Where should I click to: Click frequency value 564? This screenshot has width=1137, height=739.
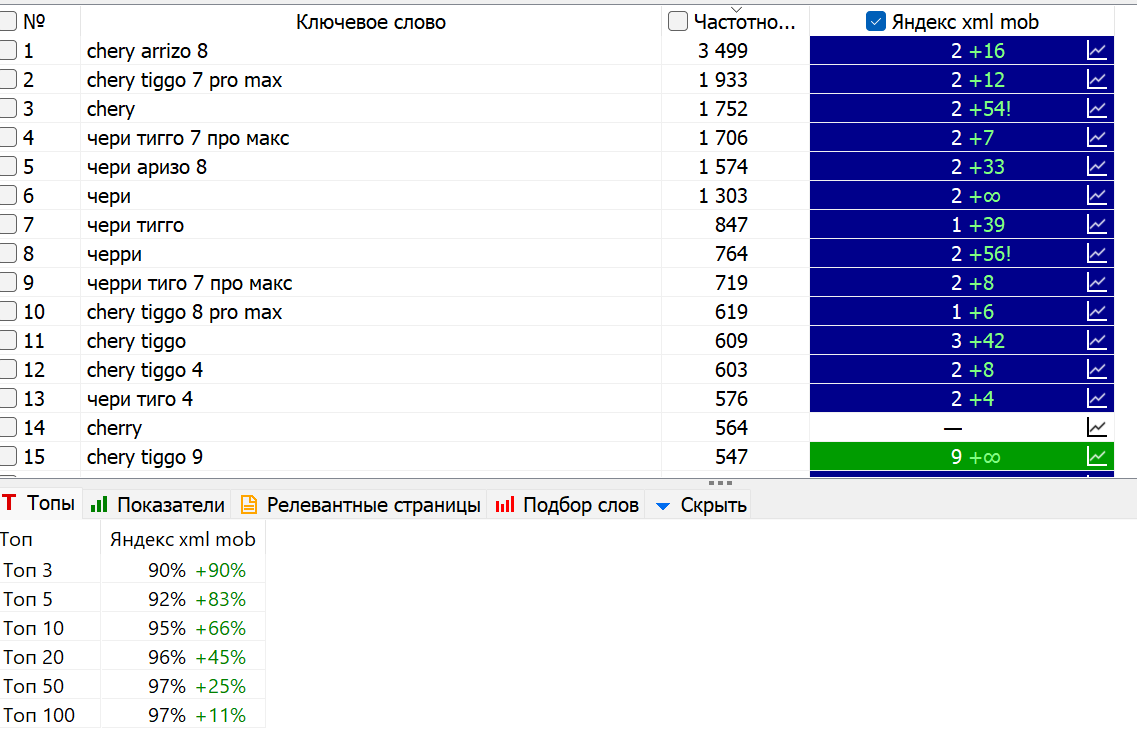point(731,428)
